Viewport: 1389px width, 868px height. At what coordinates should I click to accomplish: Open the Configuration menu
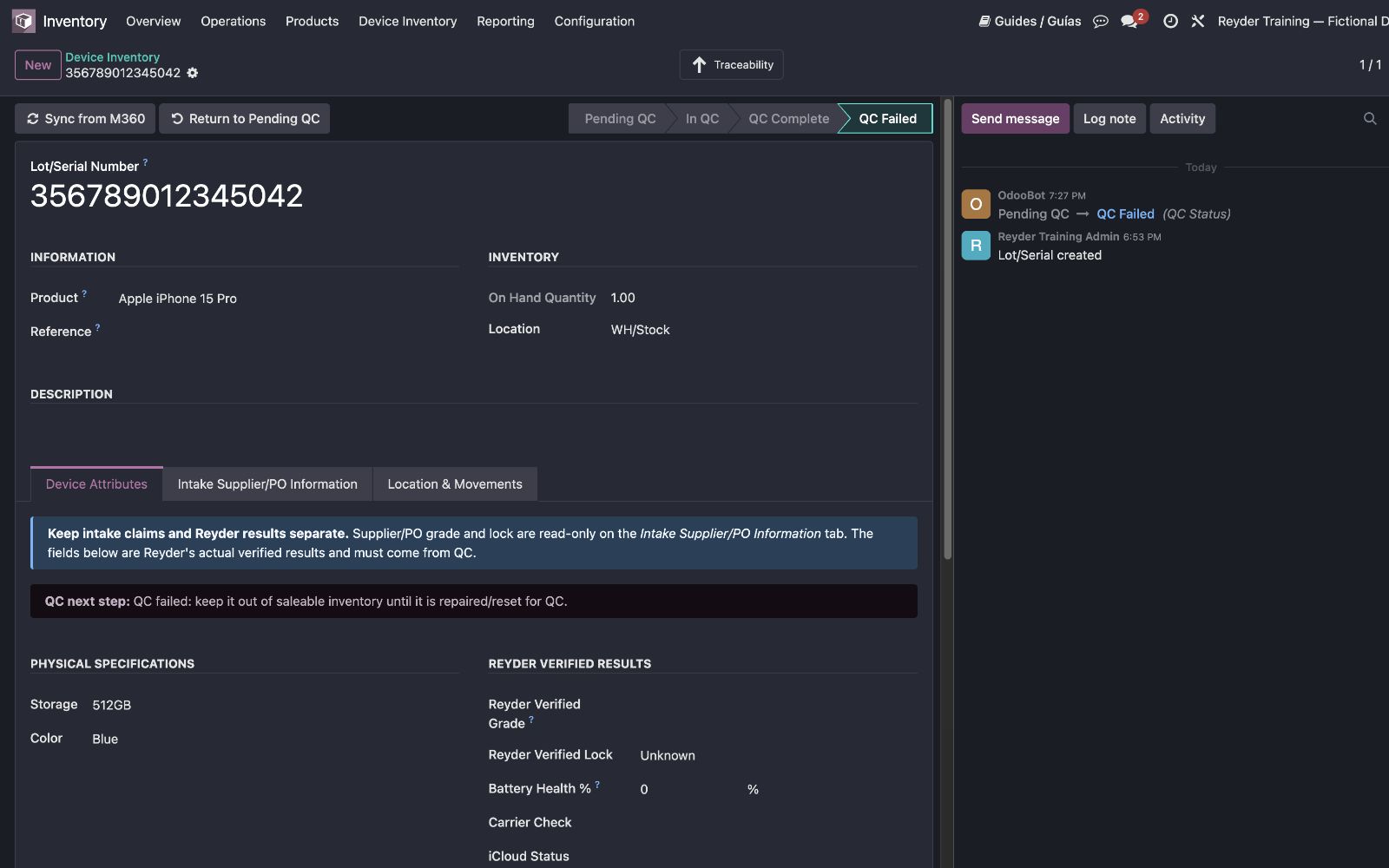(x=595, y=21)
